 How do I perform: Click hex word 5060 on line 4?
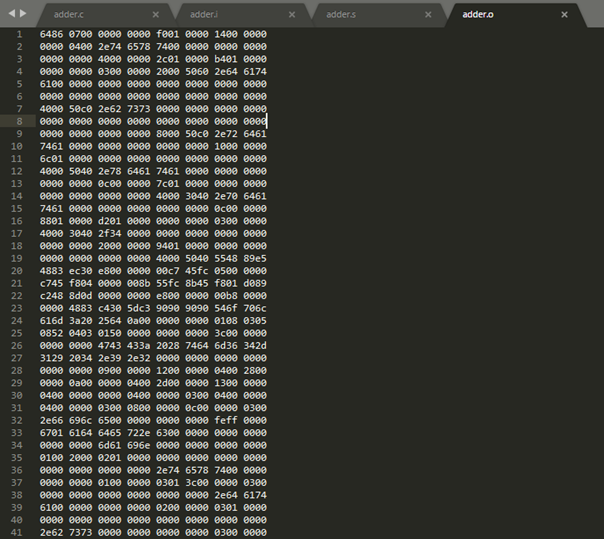[197, 72]
